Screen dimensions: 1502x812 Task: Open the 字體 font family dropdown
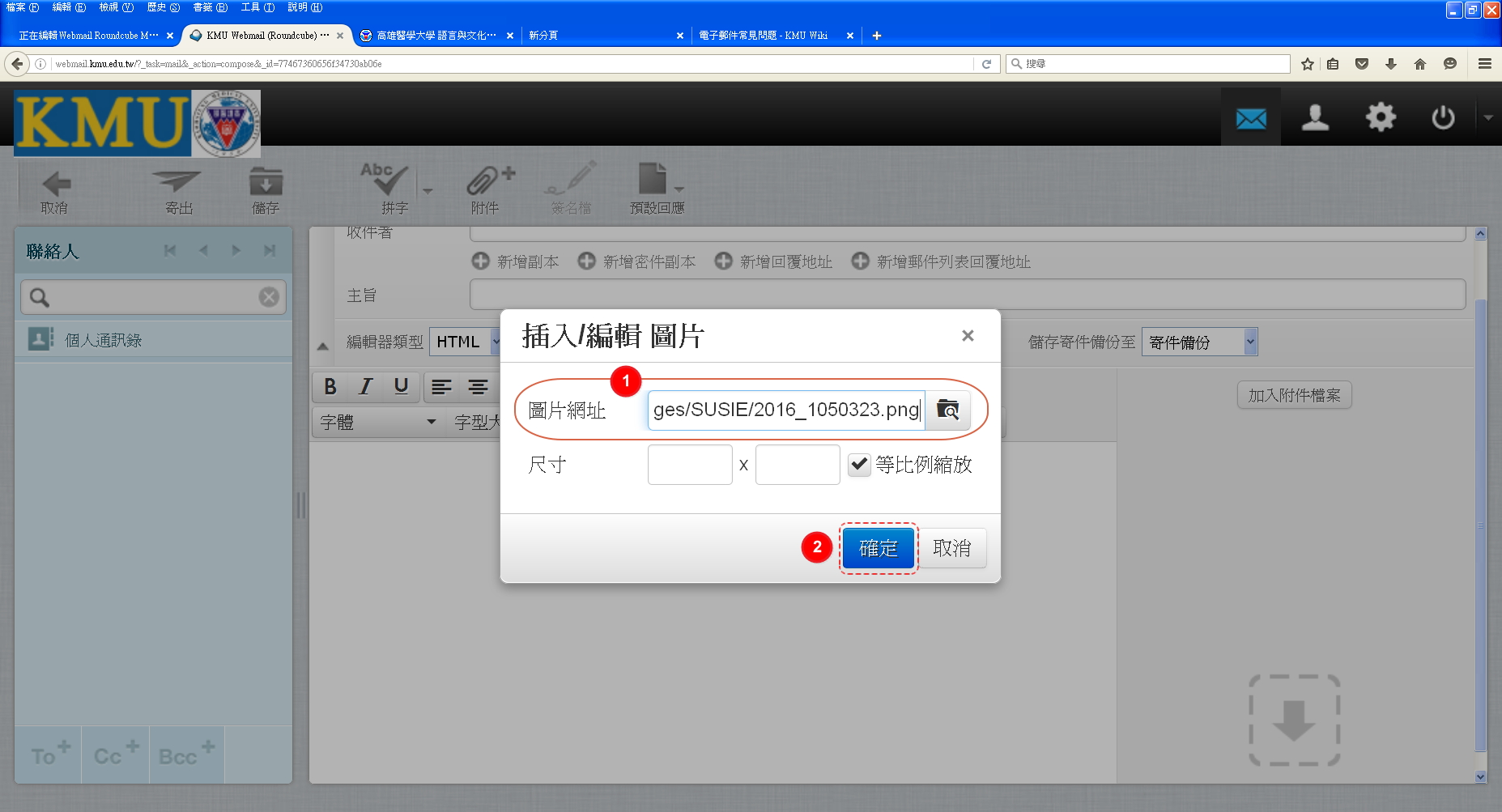click(x=379, y=422)
